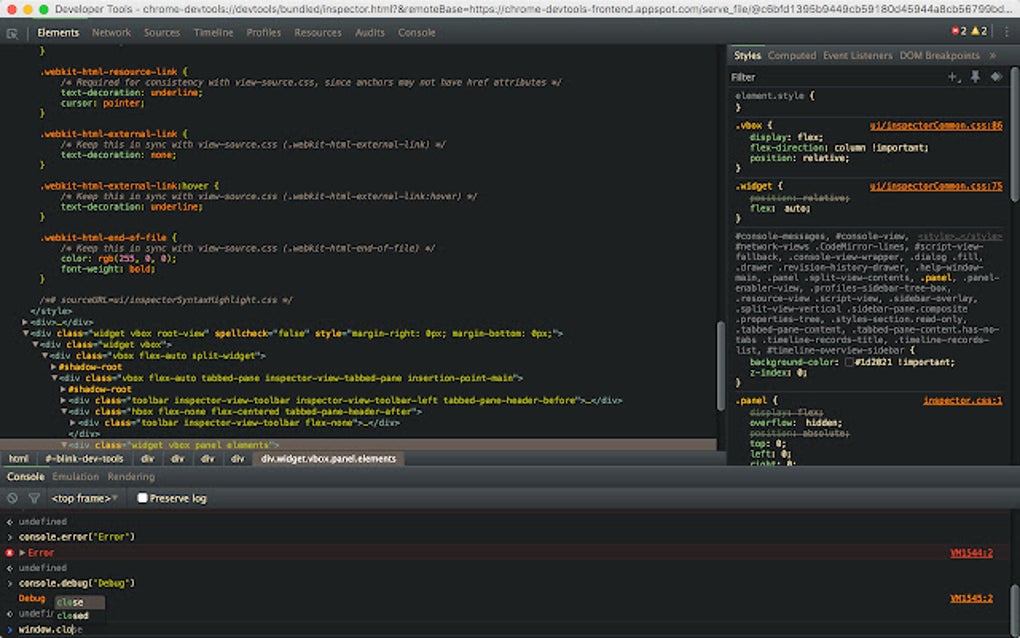1020x638 pixels.
Task: Toggle element state with the pin icon
Action: [973, 77]
